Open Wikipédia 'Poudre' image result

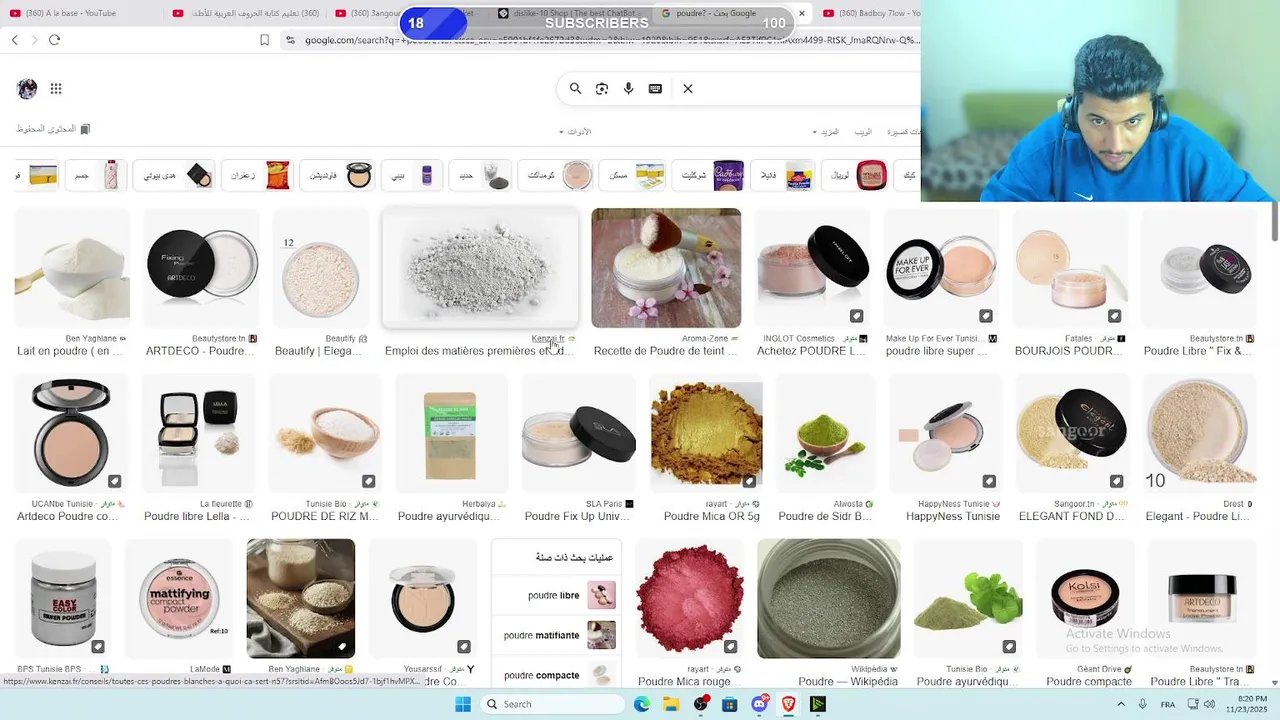tap(828, 598)
